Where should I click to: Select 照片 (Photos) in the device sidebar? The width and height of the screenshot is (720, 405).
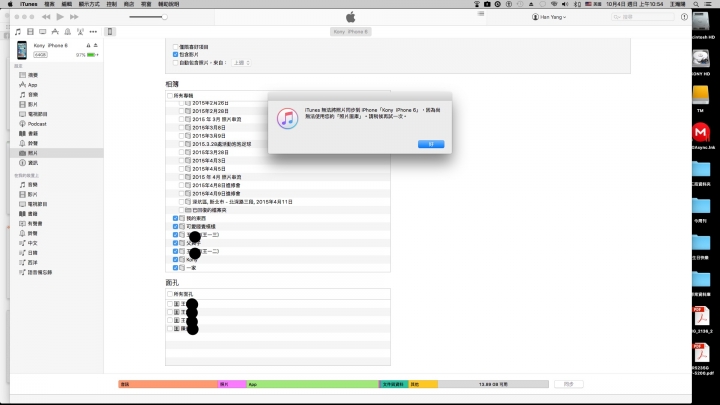[56, 153]
